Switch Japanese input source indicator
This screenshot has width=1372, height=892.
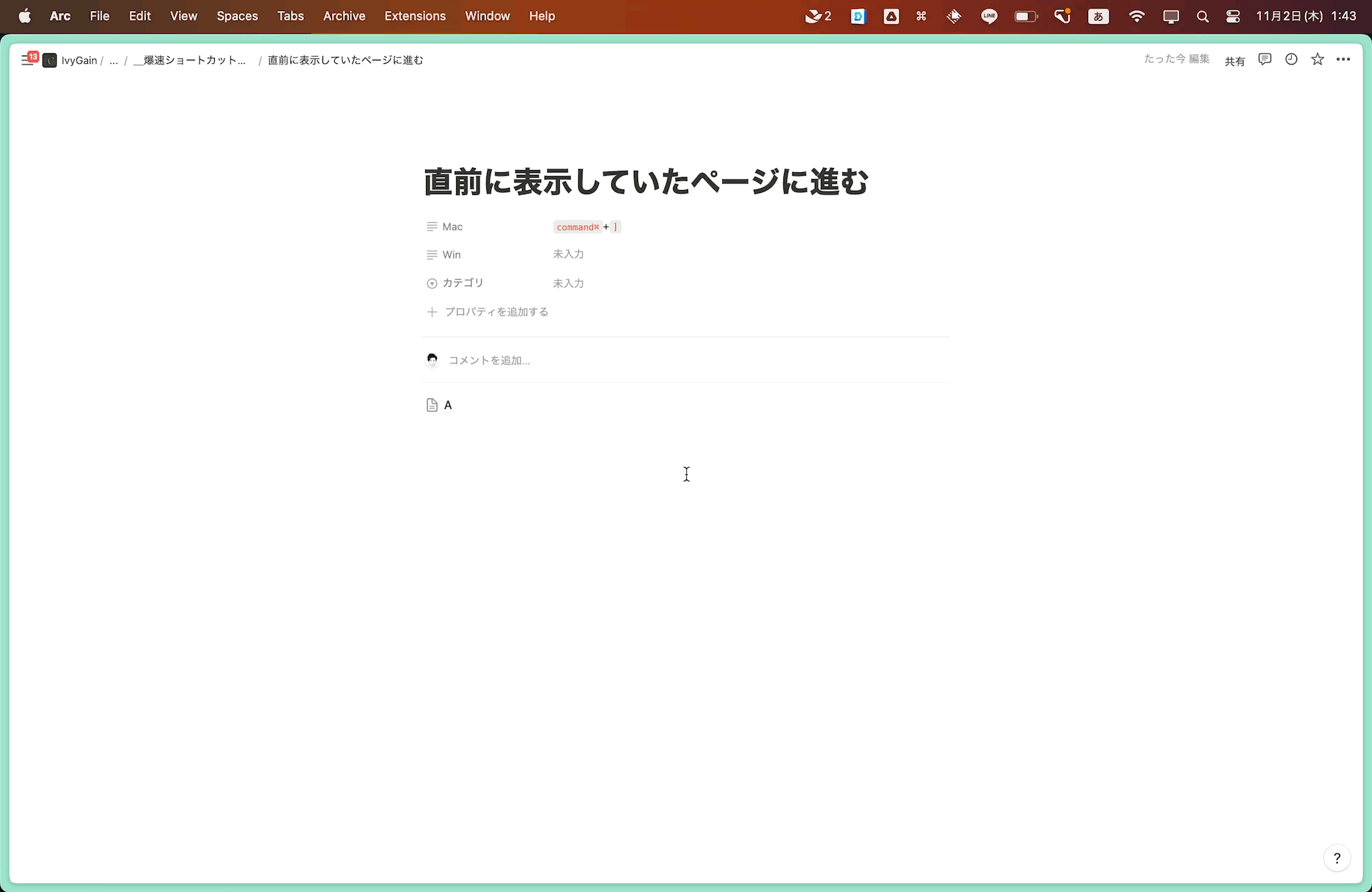(1098, 16)
